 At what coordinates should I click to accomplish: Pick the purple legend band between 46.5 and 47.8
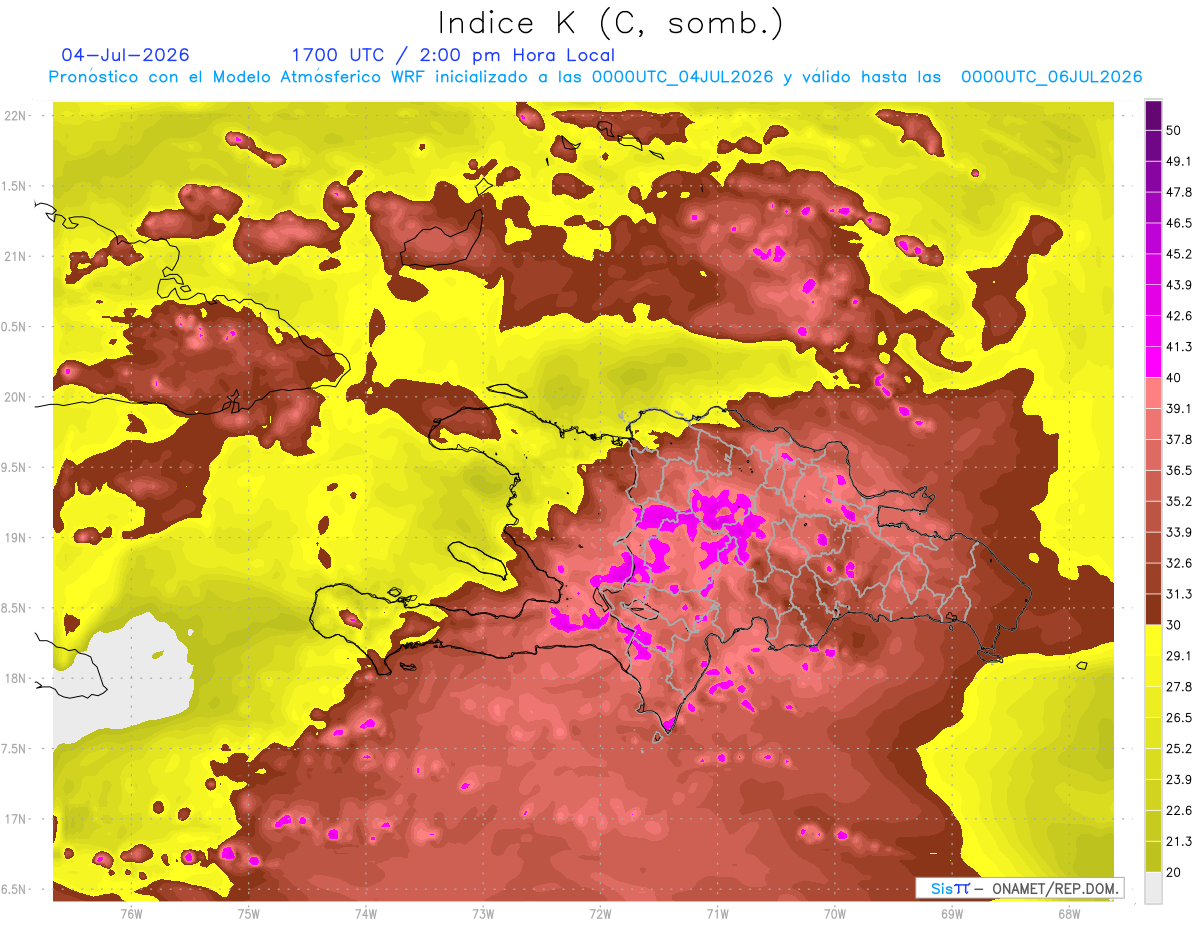(1153, 207)
